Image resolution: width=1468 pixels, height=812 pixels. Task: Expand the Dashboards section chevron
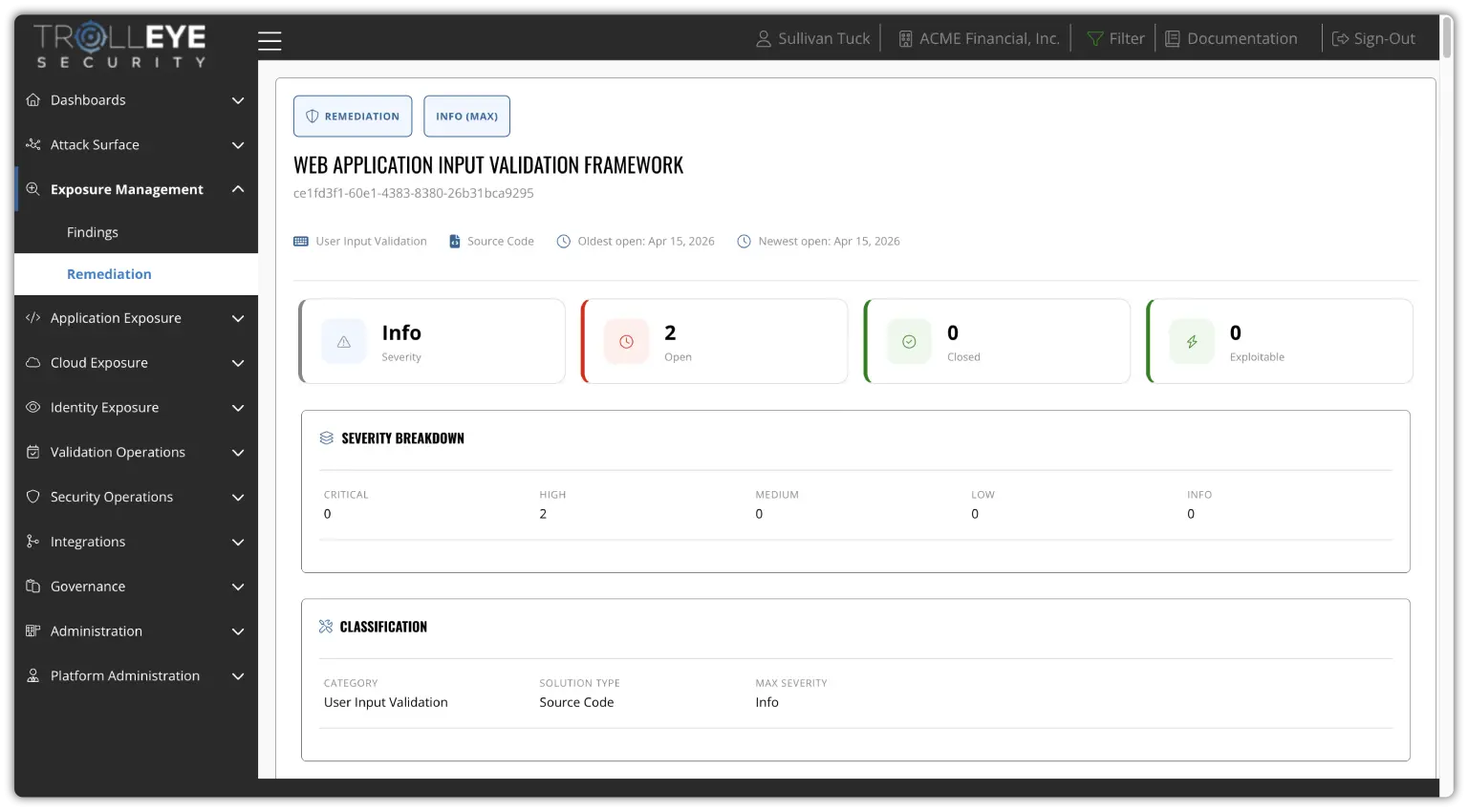click(x=238, y=100)
